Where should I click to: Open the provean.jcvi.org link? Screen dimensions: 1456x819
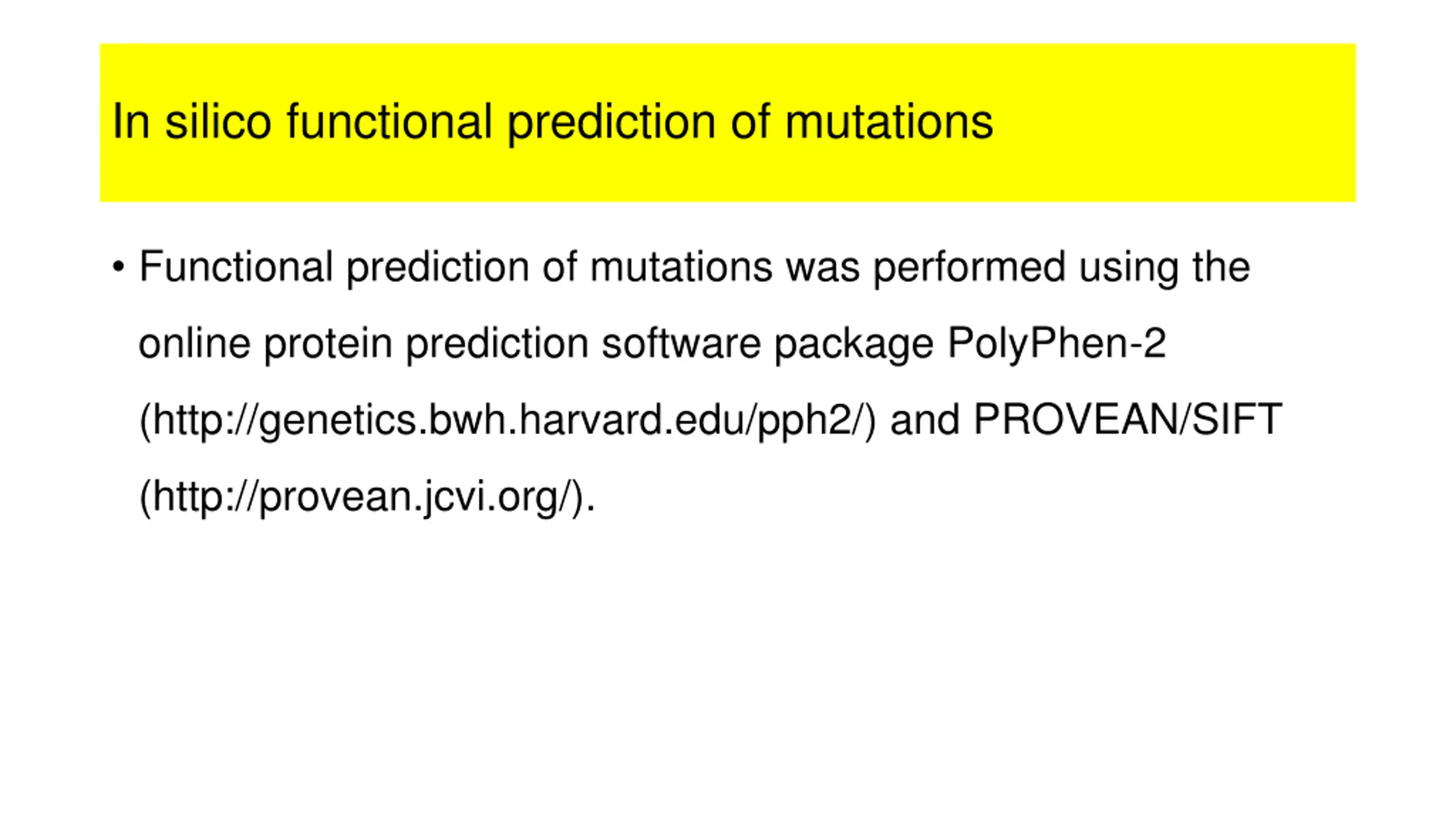[362, 497]
